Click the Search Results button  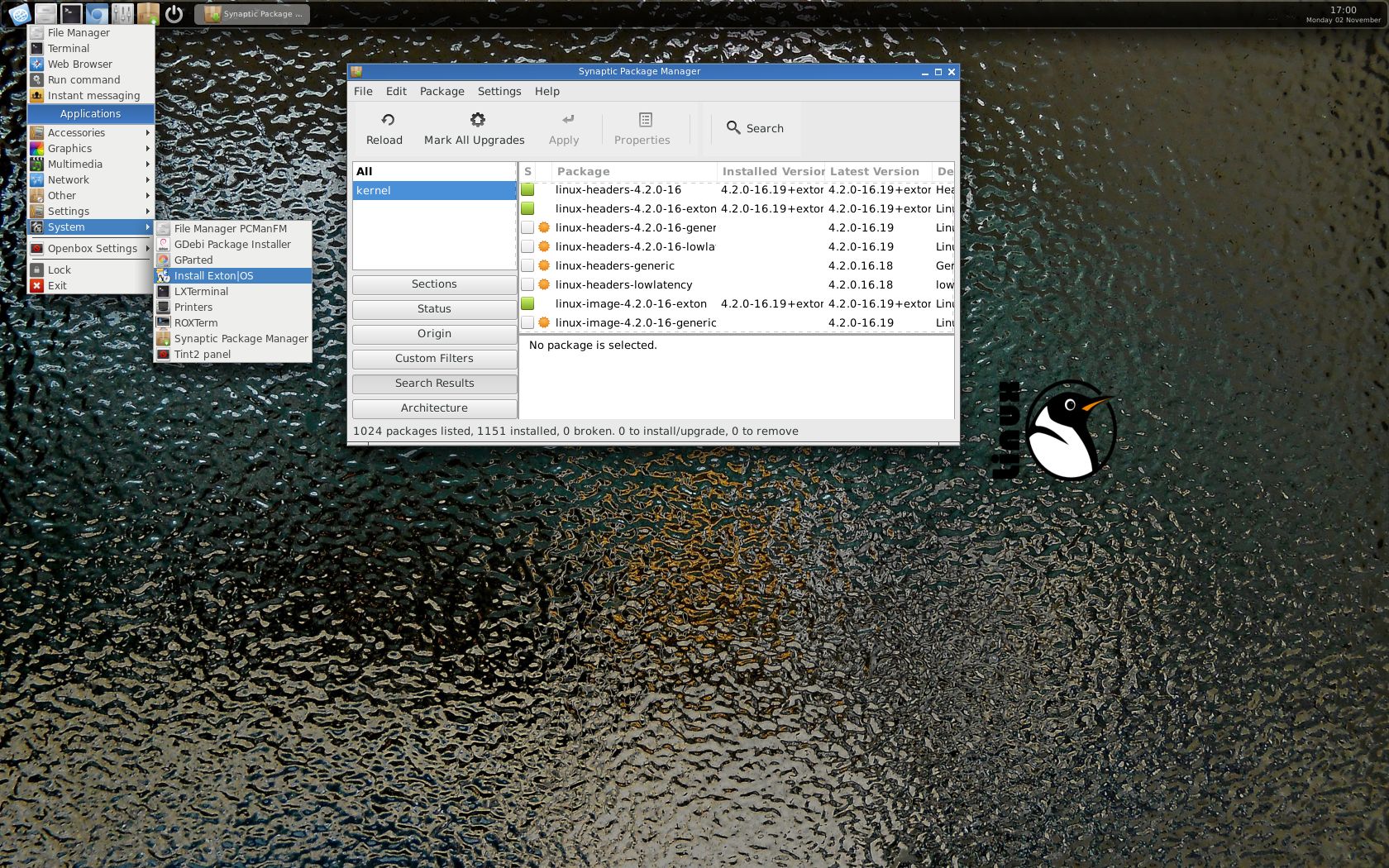tap(434, 384)
